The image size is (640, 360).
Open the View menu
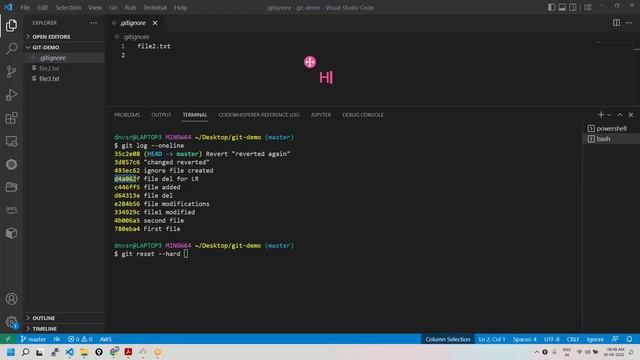pyautogui.click(x=95, y=7)
